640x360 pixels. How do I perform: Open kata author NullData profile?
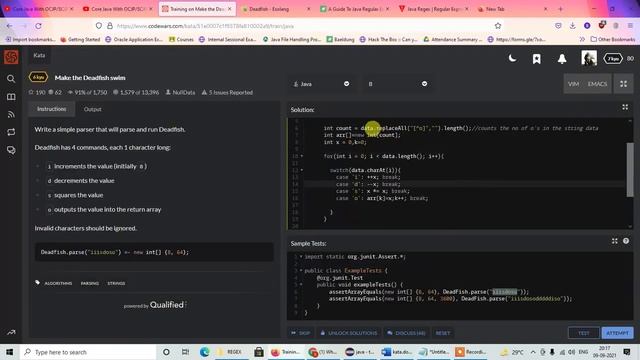(180, 93)
